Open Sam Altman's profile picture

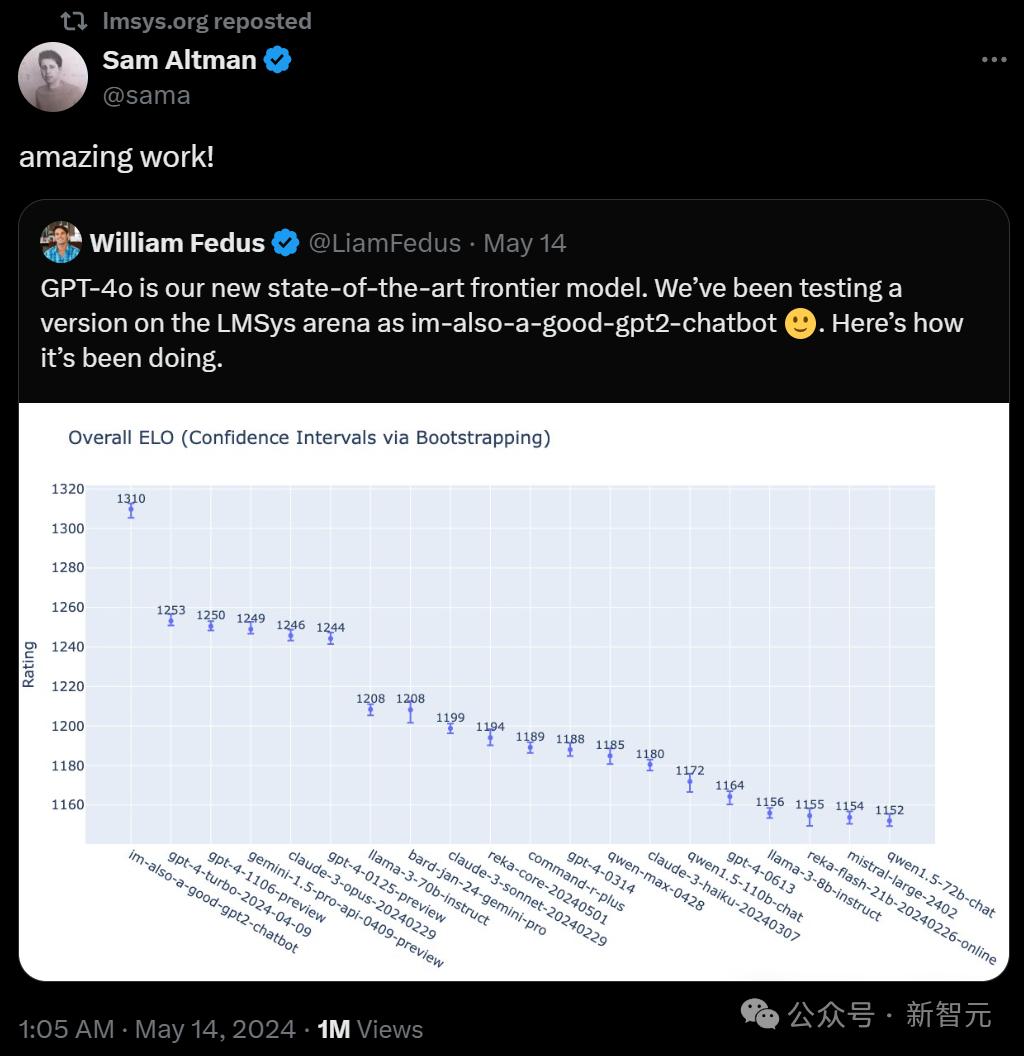tap(53, 77)
